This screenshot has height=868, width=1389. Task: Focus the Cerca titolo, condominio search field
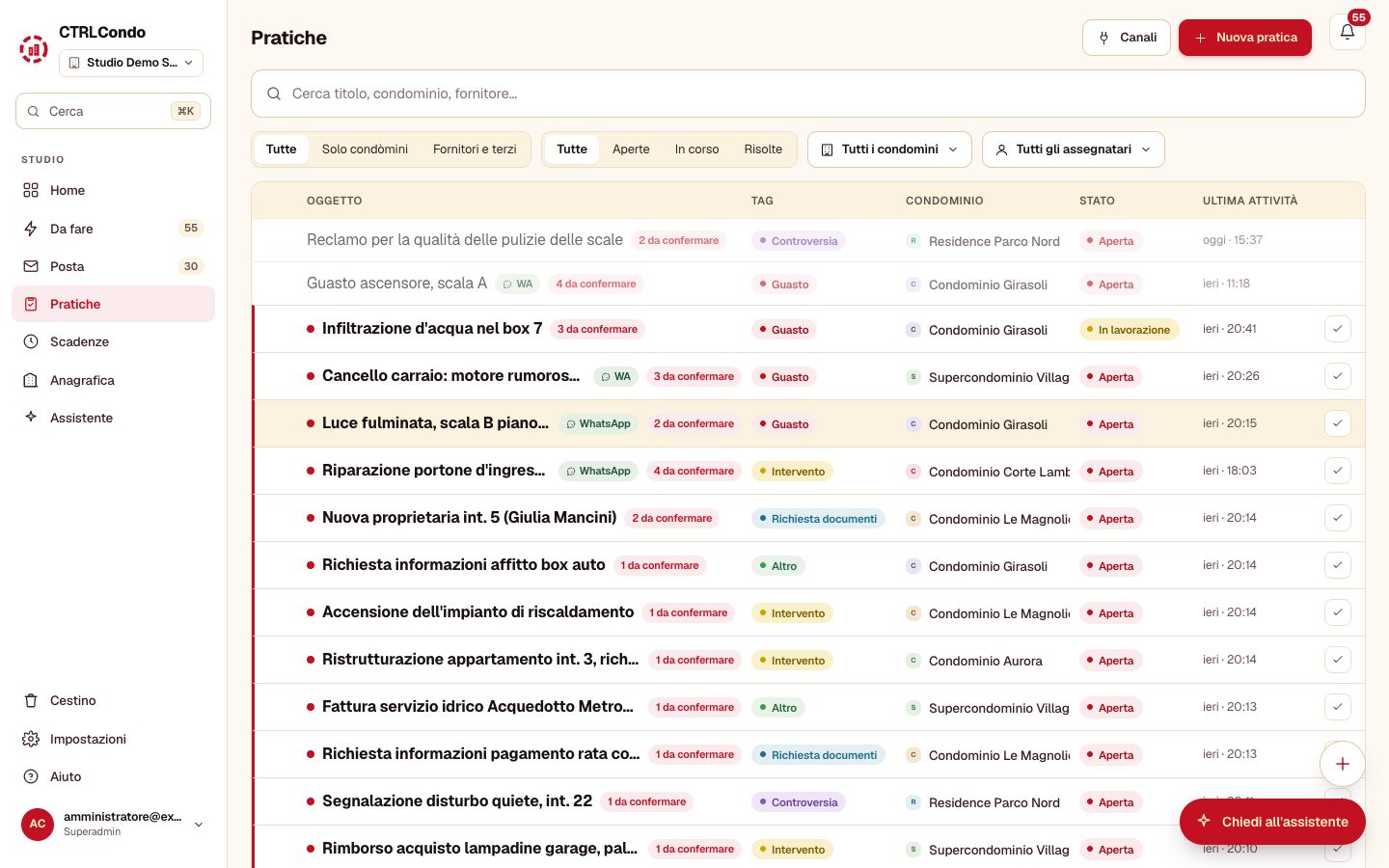(x=808, y=94)
